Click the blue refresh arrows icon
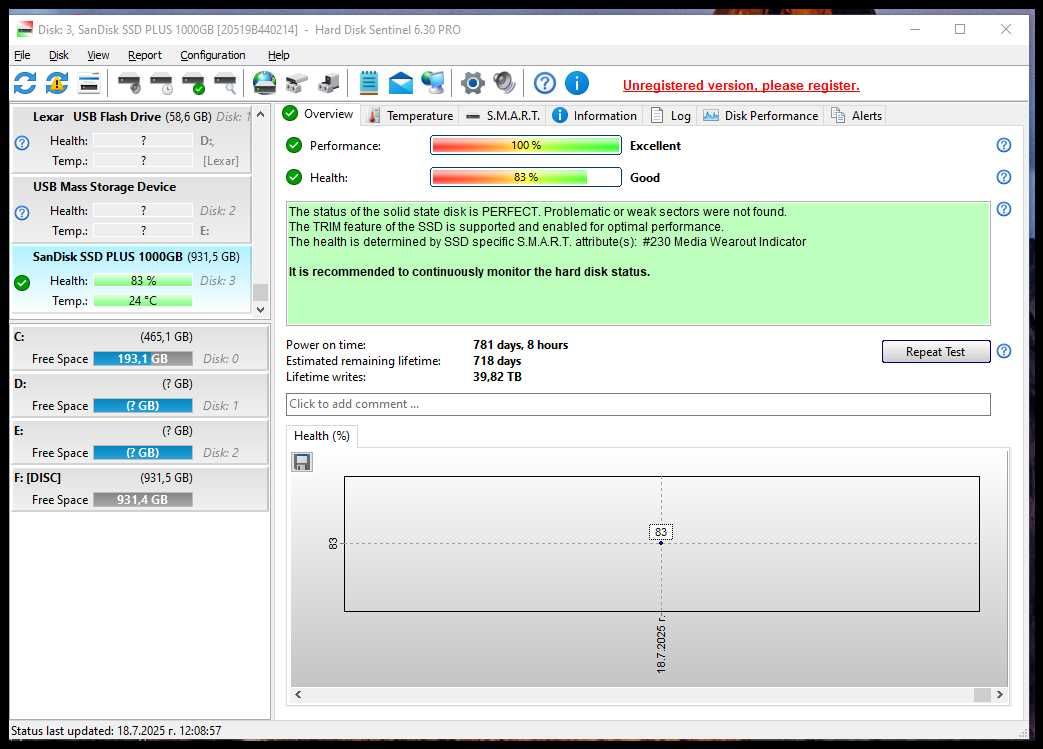Image resolution: width=1043 pixels, height=749 pixels. (x=25, y=83)
